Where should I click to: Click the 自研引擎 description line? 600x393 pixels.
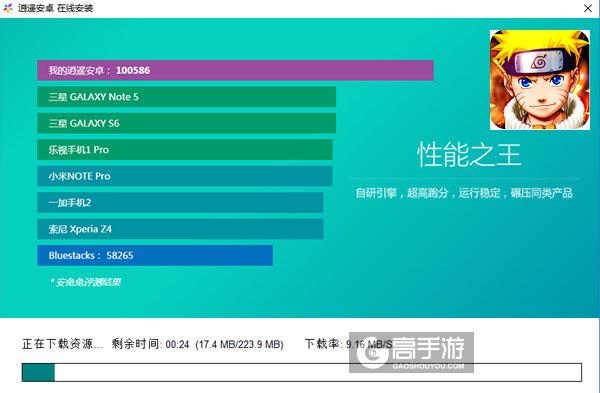[x=464, y=193]
